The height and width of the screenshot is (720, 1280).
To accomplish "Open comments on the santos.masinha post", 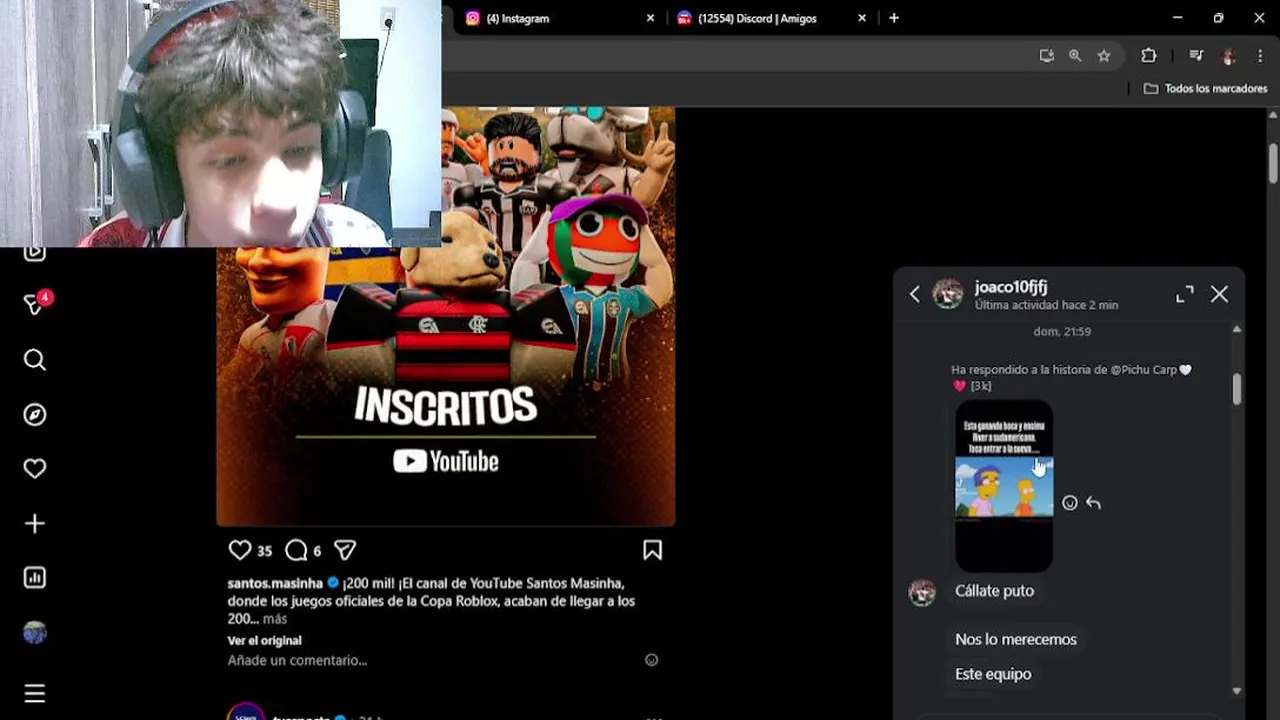I will (296, 550).
